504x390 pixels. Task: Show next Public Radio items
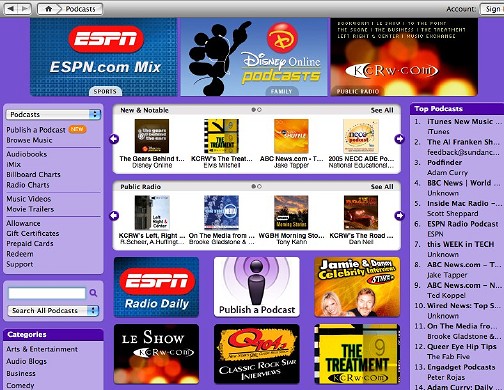[x=399, y=216]
